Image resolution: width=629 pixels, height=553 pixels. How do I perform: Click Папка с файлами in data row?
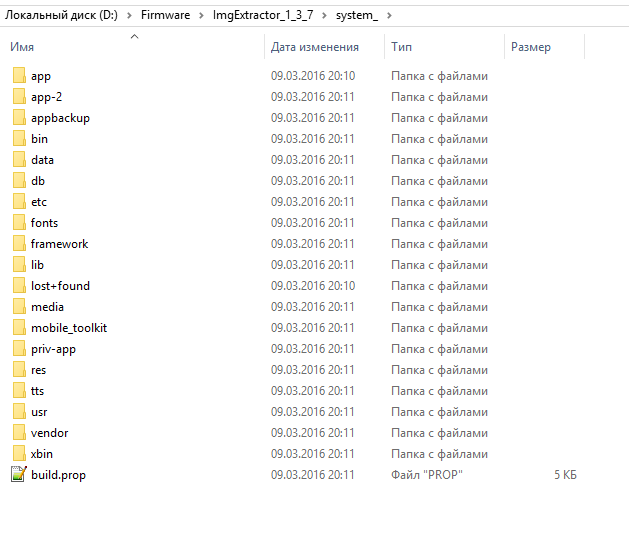[x=439, y=160]
